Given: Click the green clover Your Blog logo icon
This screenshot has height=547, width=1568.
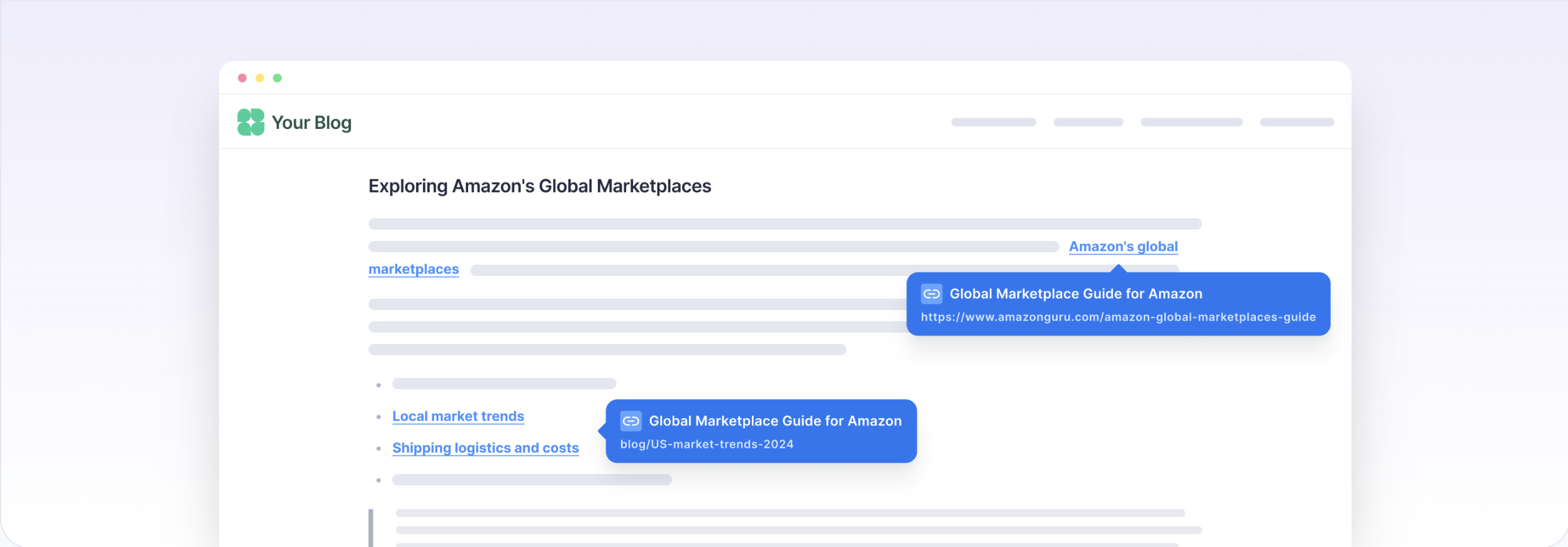Looking at the screenshot, I should coord(250,122).
